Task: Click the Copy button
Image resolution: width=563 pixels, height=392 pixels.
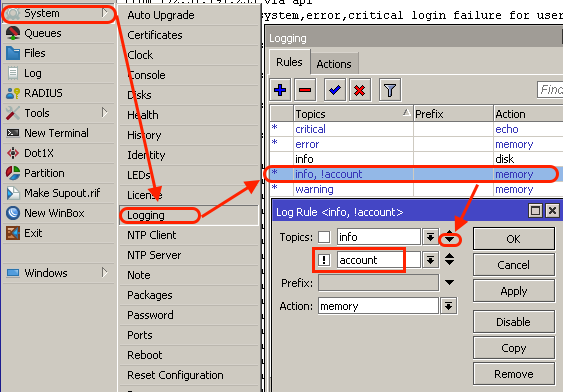Action: point(513,348)
